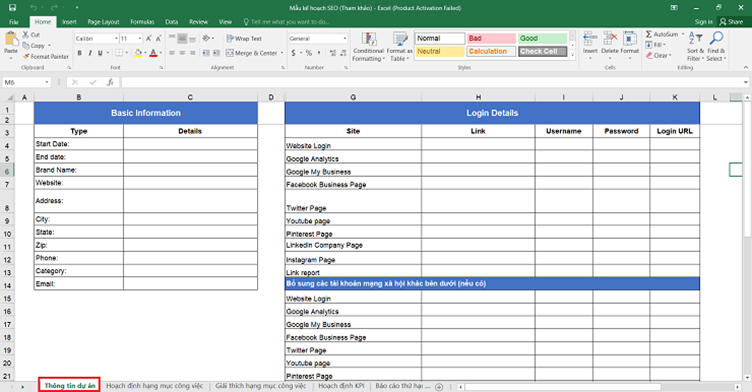752x392 pixels.
Task: Switch to the Data tab
Action: (172, 22)
